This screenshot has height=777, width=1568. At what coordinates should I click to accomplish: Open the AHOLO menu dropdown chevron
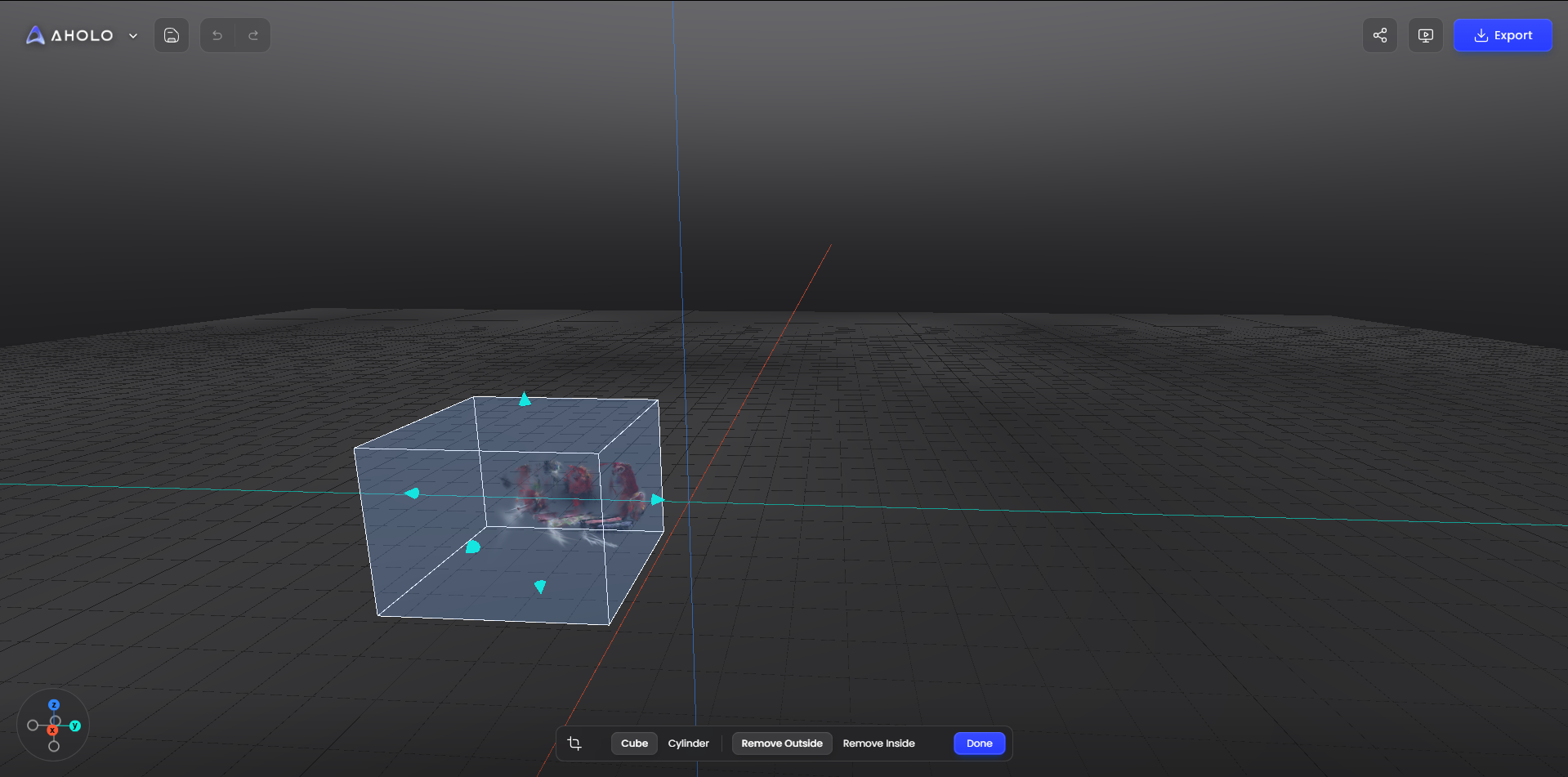coord(133,36)
